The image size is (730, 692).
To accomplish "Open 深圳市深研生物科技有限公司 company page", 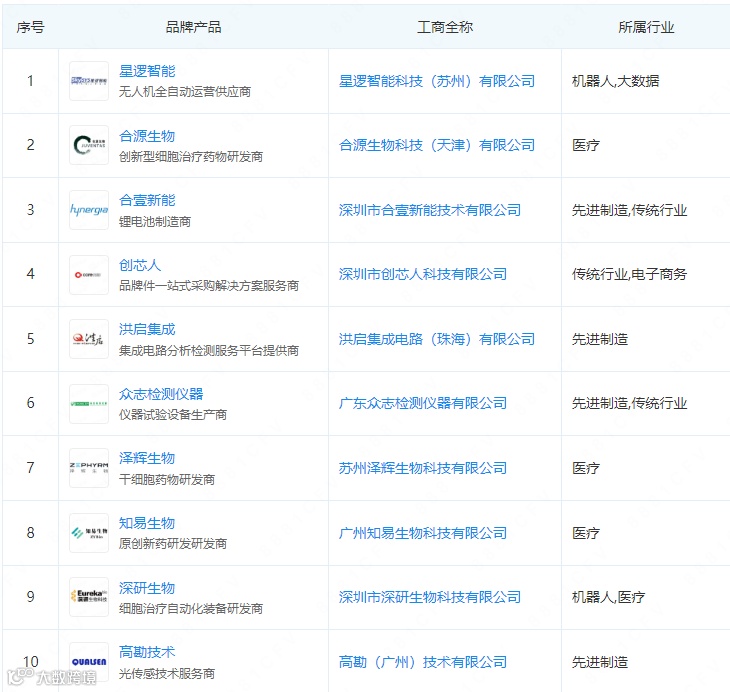I will [430, 597].
